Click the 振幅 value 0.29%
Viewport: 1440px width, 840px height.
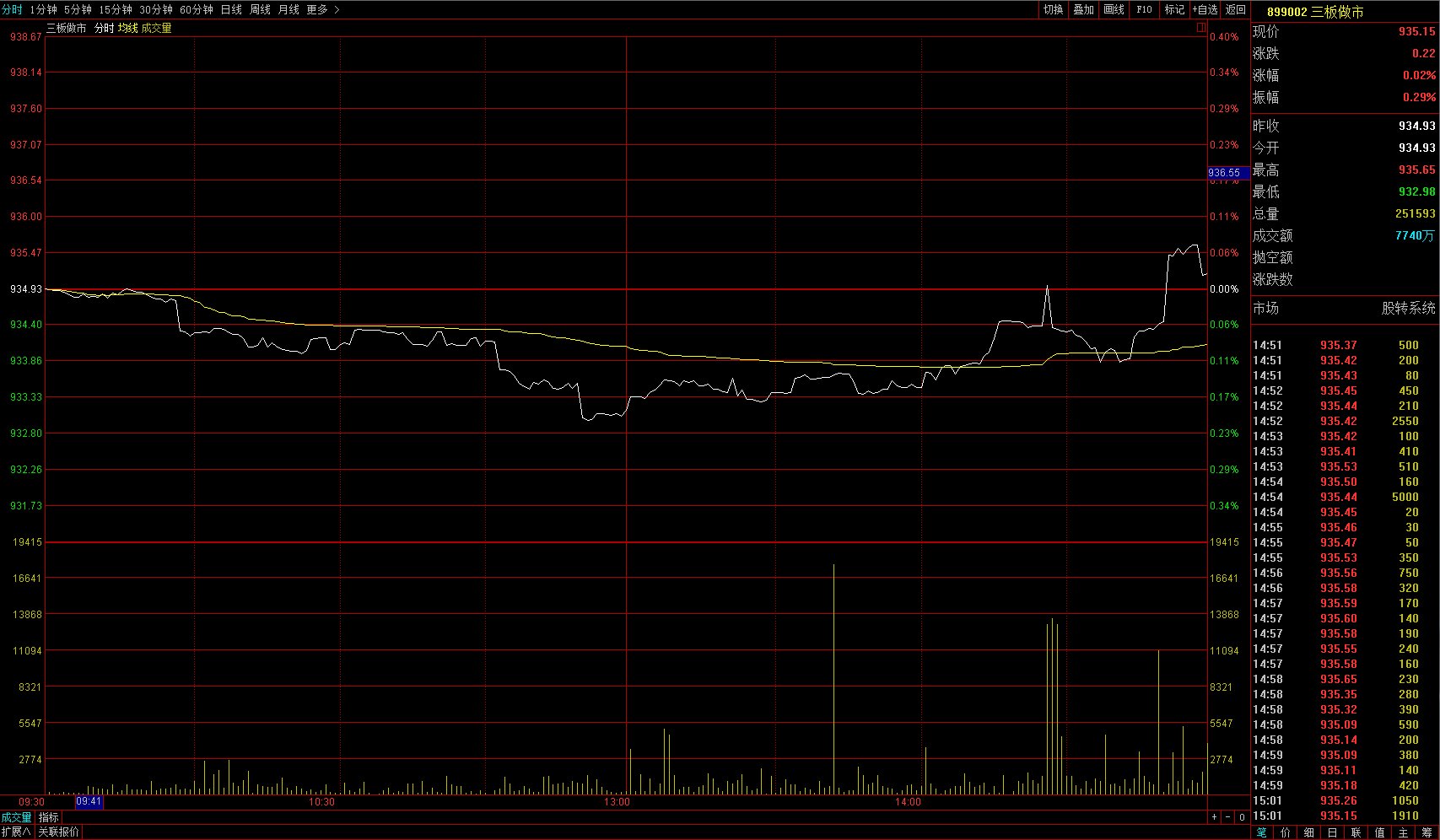pyautogui.click(x=1419, y=97)
